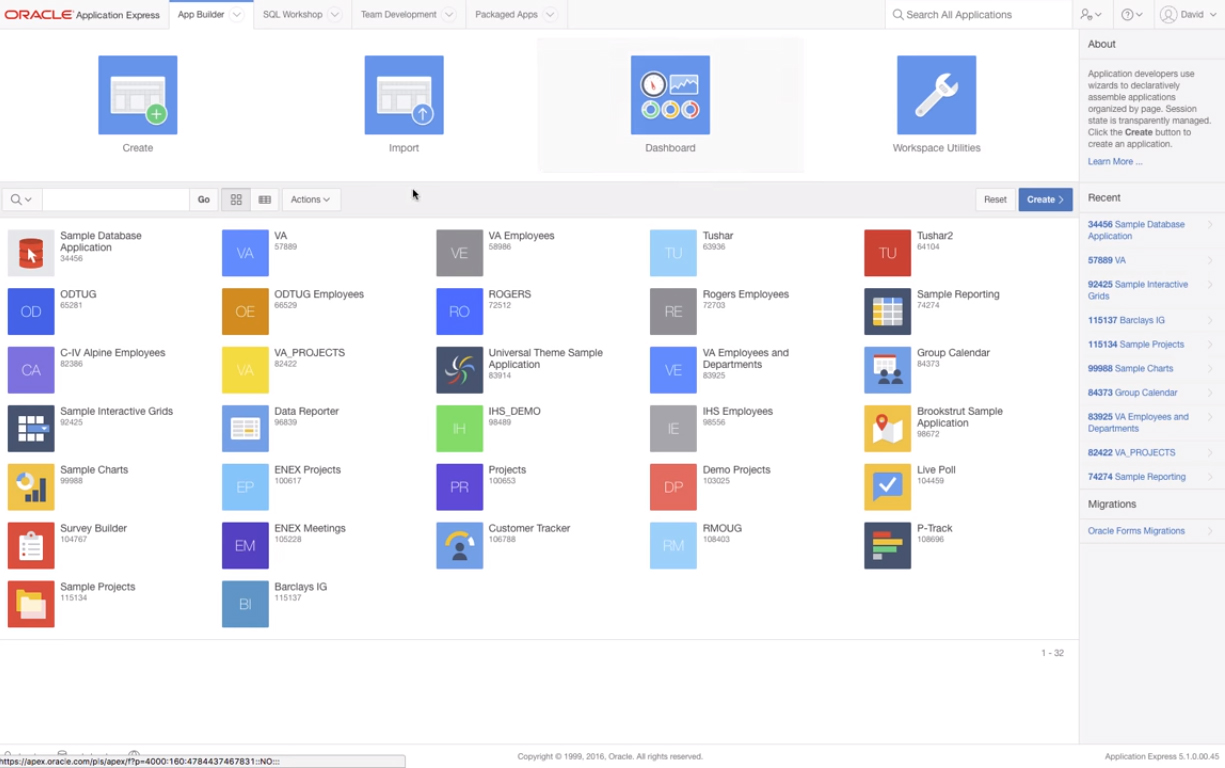Open recent 99988 Sample Charts link
Screen dimensions: 1225x768
(1130, 368)
